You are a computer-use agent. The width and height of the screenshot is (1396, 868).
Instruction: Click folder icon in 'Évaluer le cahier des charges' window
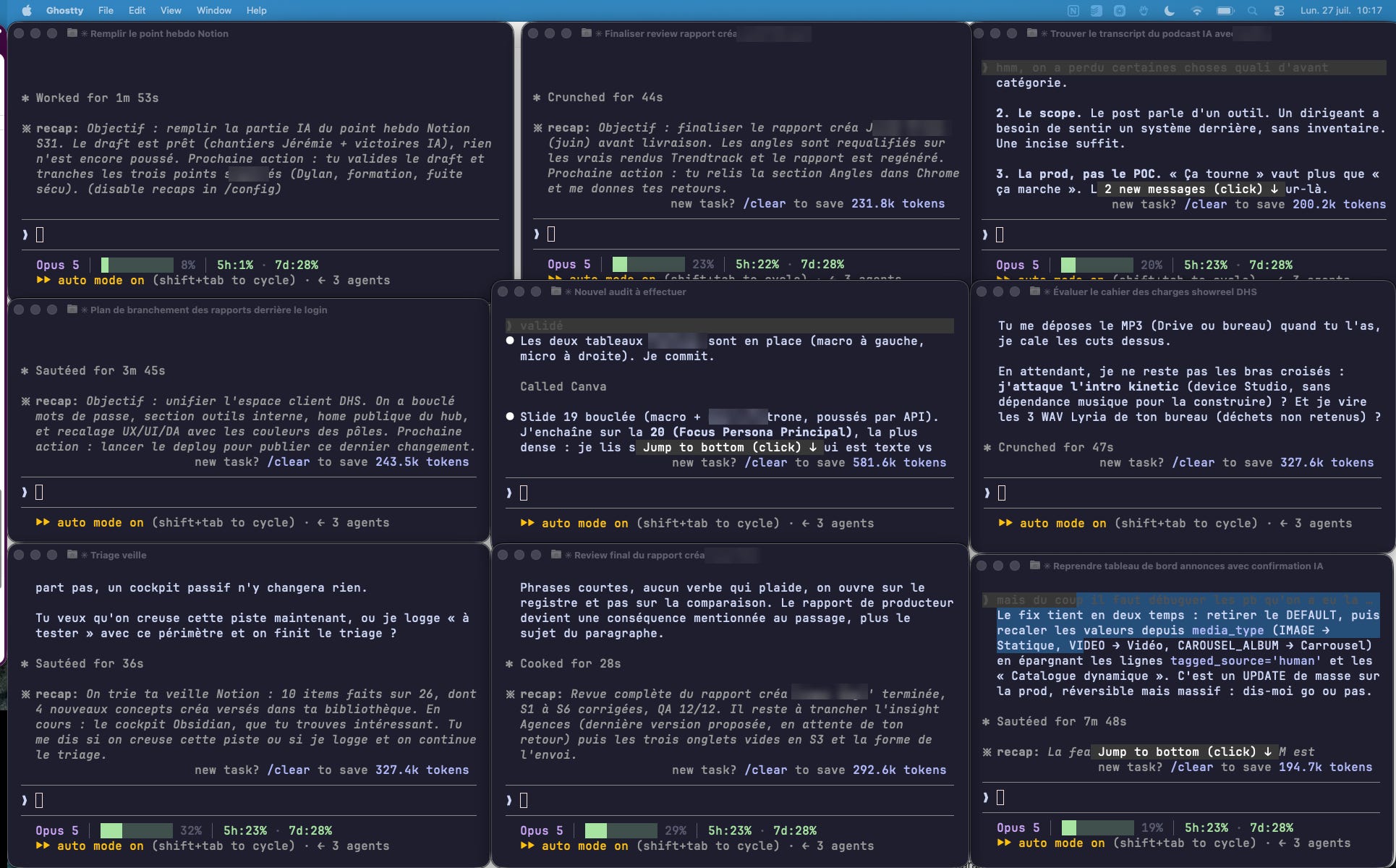(1035, 291)
